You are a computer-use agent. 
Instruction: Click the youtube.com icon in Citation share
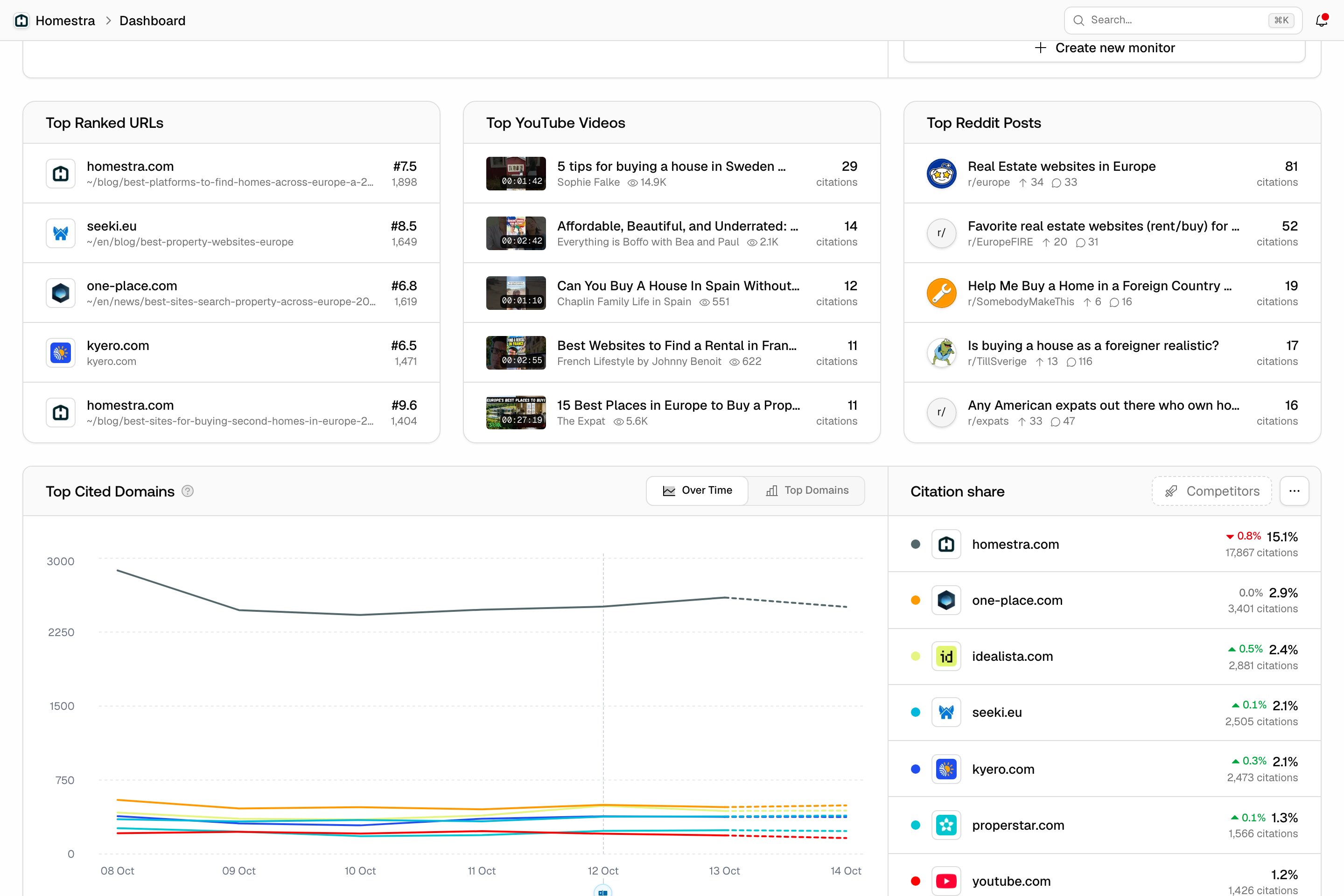pos(946,881)
